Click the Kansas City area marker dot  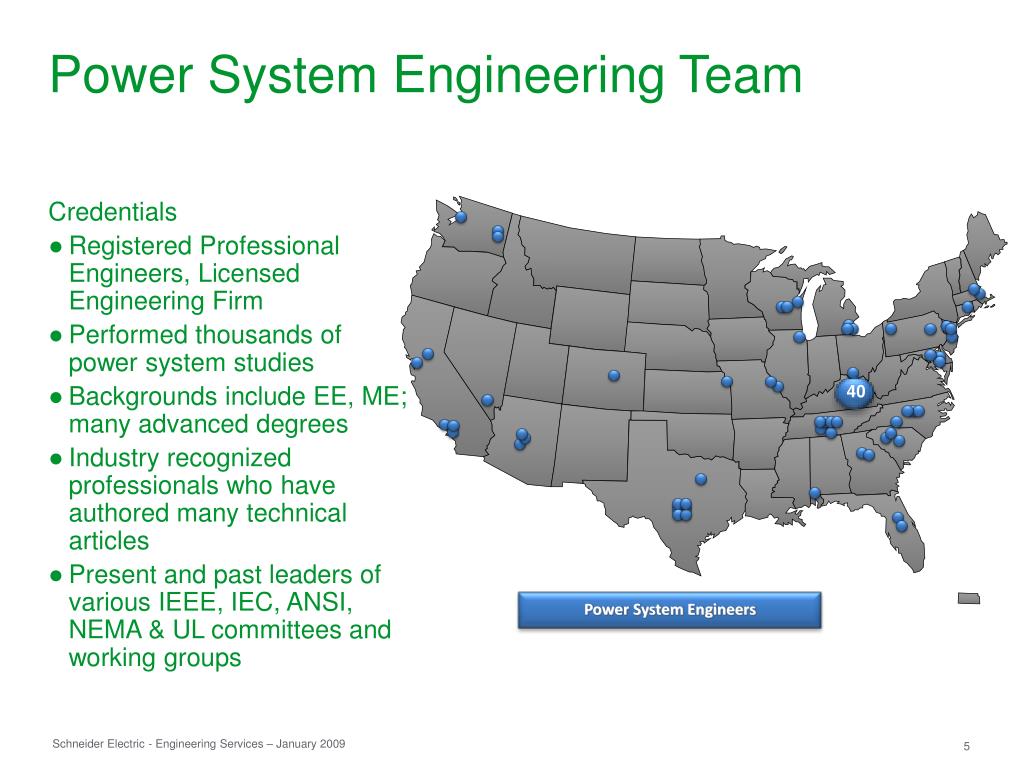pos(727,381)
